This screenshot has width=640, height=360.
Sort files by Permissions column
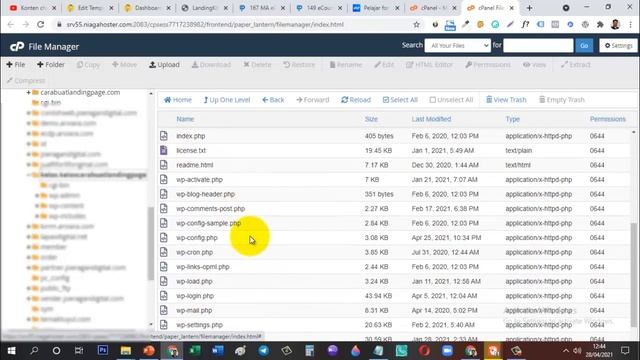[607, 119]
